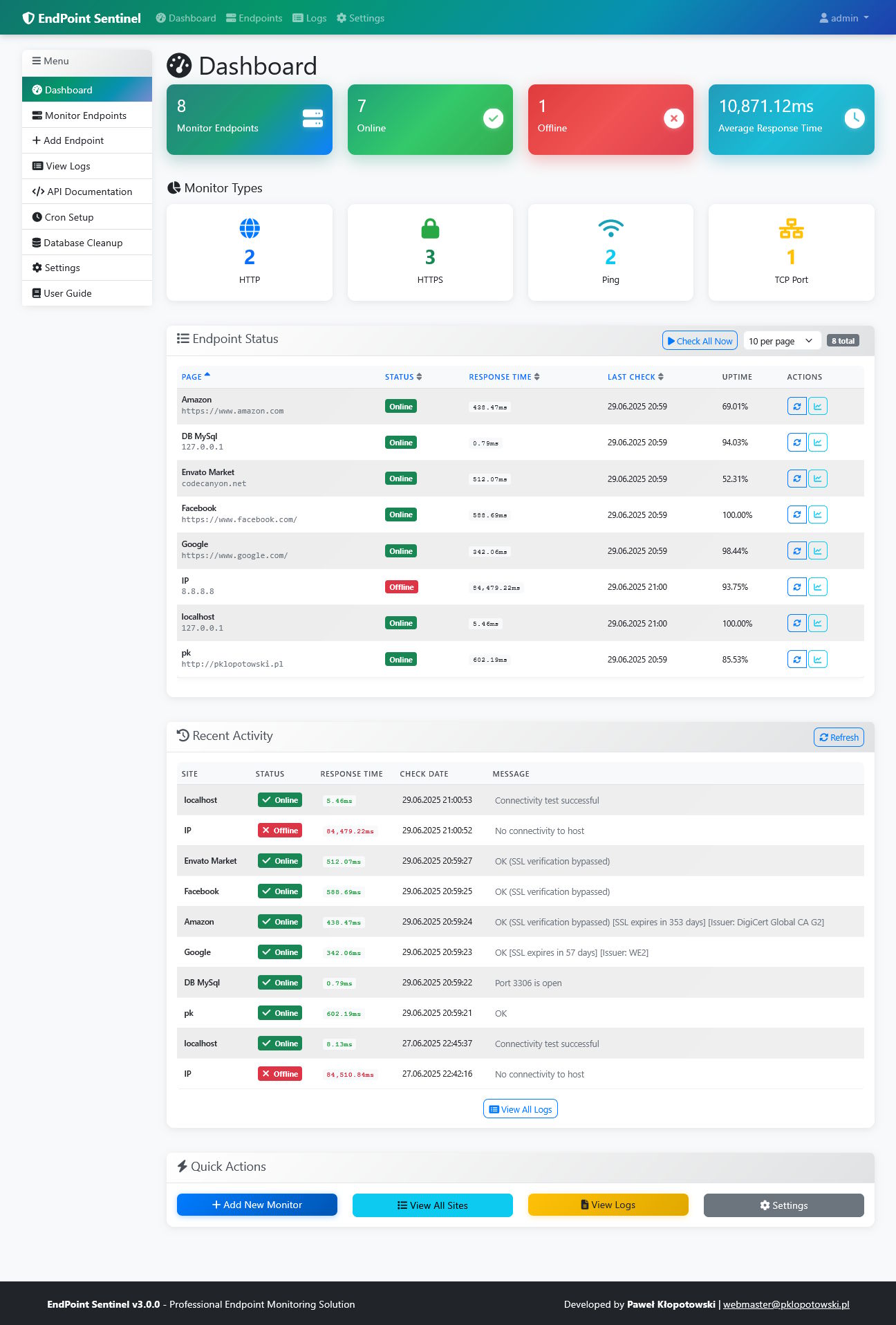Click the recheck icon for Amazon row
896x1325 pixels.
coord(796,407)
